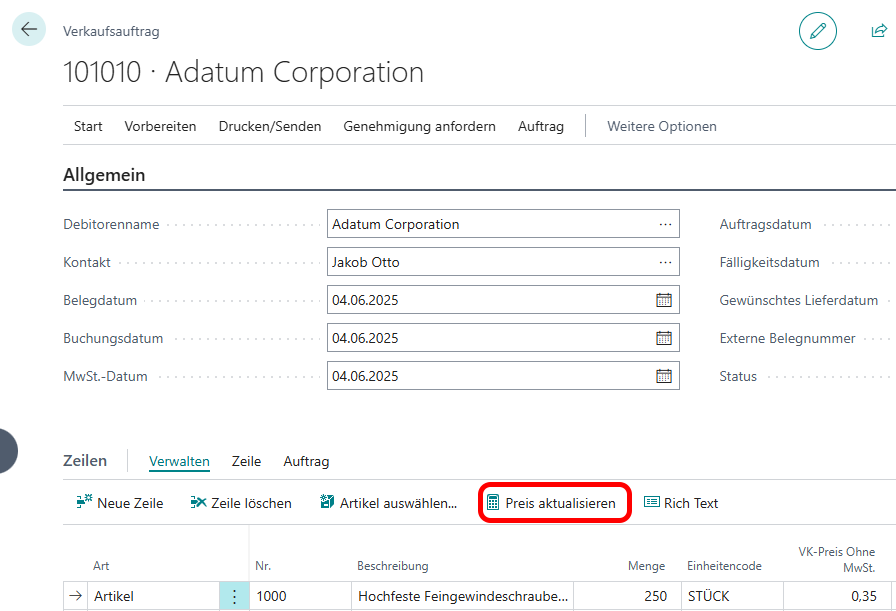Viewport: 896px width, 611px height.
Task: Click the Beschreibung column header
Action: click(x=393, y=566)
